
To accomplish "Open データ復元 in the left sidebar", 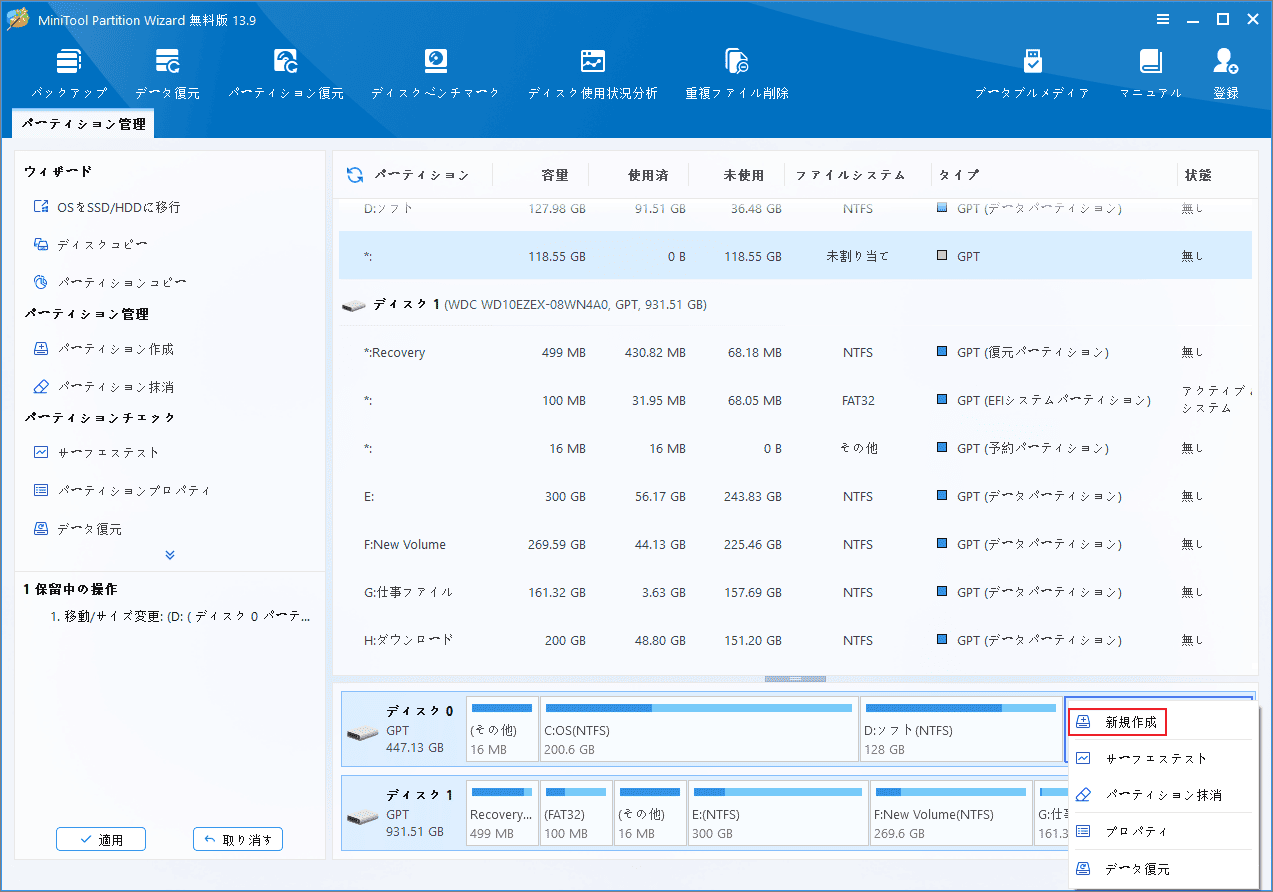I will coord(78,529).
